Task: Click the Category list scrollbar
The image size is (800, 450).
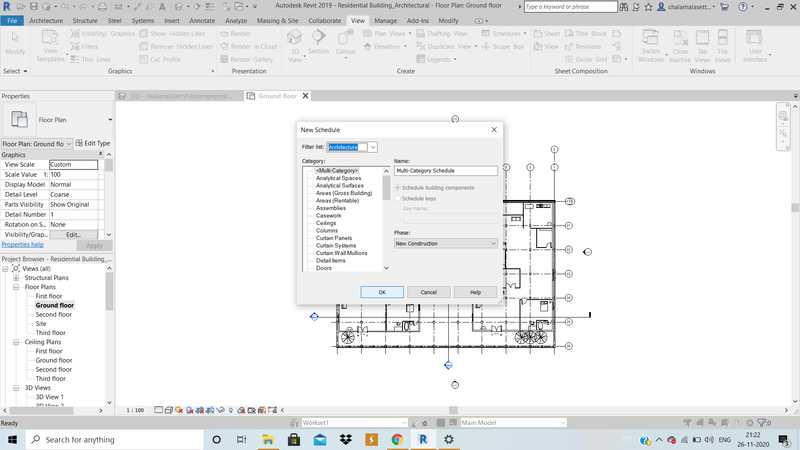Action: tap(386, 219)
